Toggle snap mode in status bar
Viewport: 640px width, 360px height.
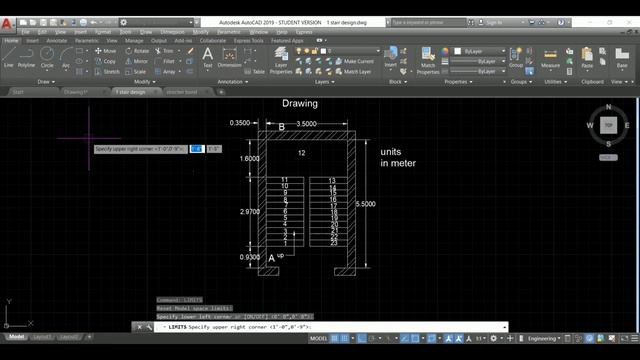(x=344, y=338)
